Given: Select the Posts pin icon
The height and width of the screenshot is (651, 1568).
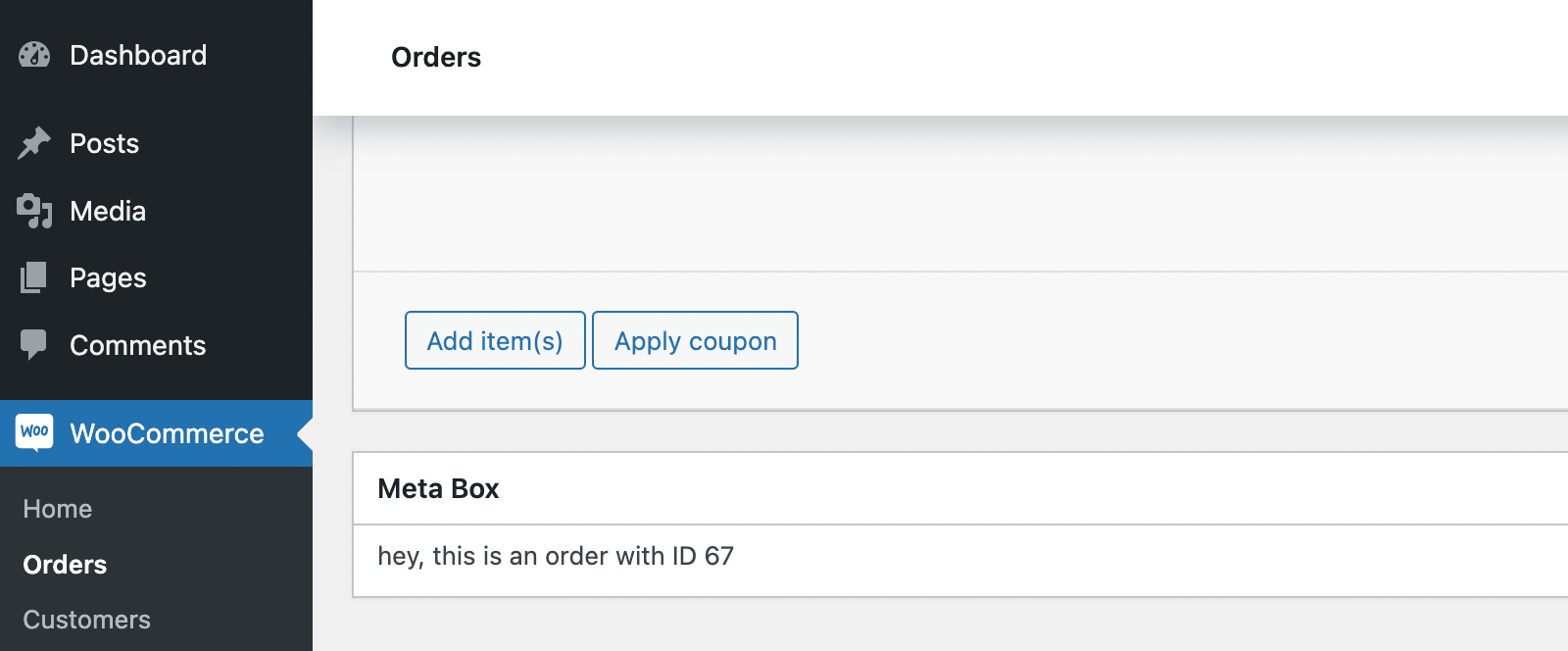Looking at the screenshot, I should tap(33, 143).
